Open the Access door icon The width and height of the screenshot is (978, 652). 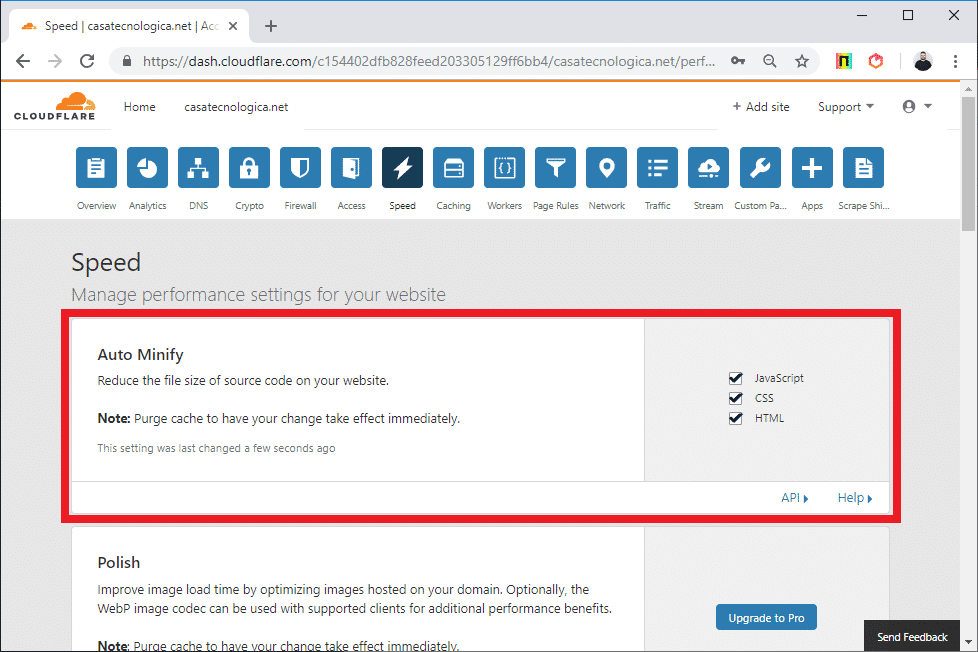point(352,167)
